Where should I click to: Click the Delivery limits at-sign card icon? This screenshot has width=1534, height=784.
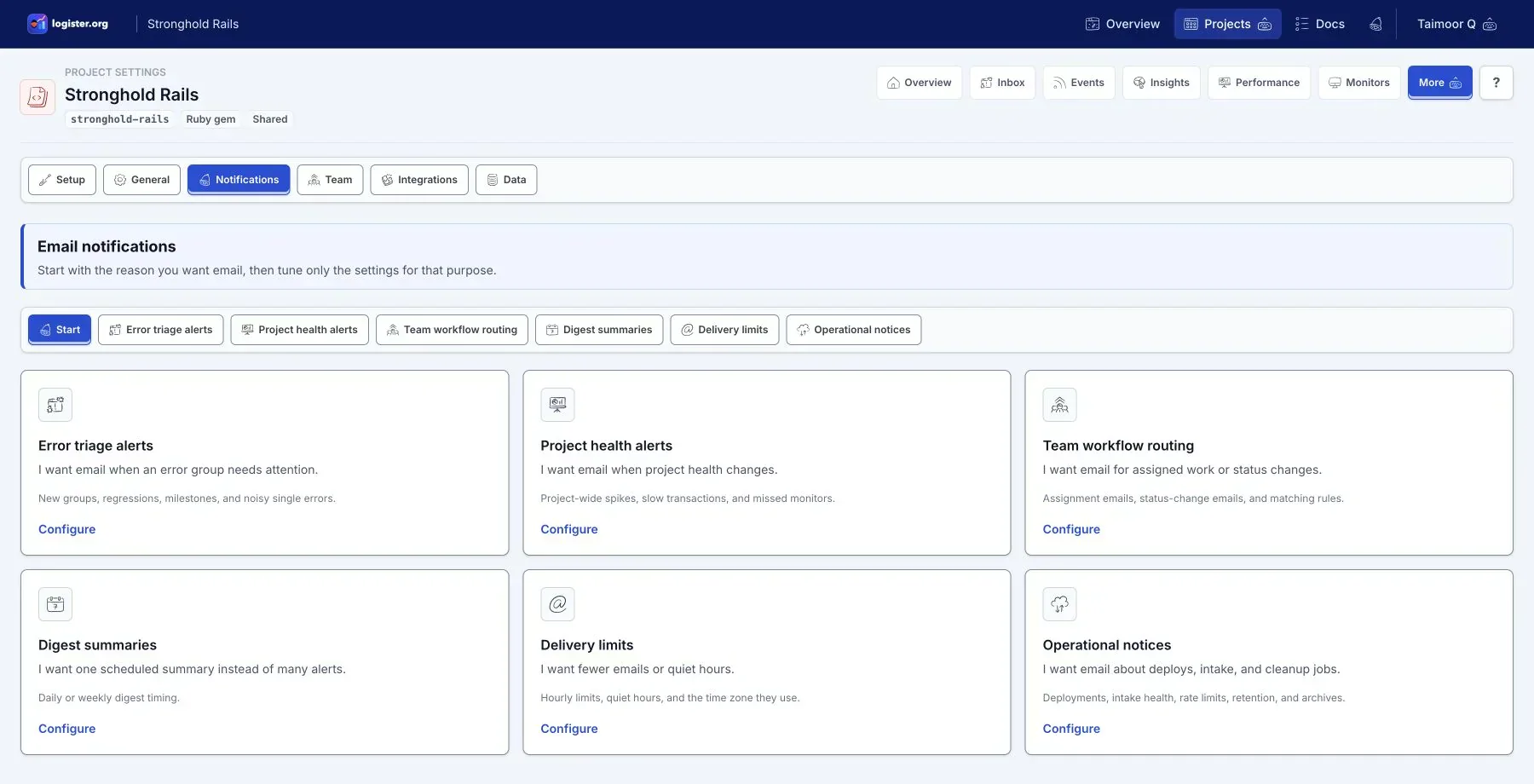click(557, 604)
